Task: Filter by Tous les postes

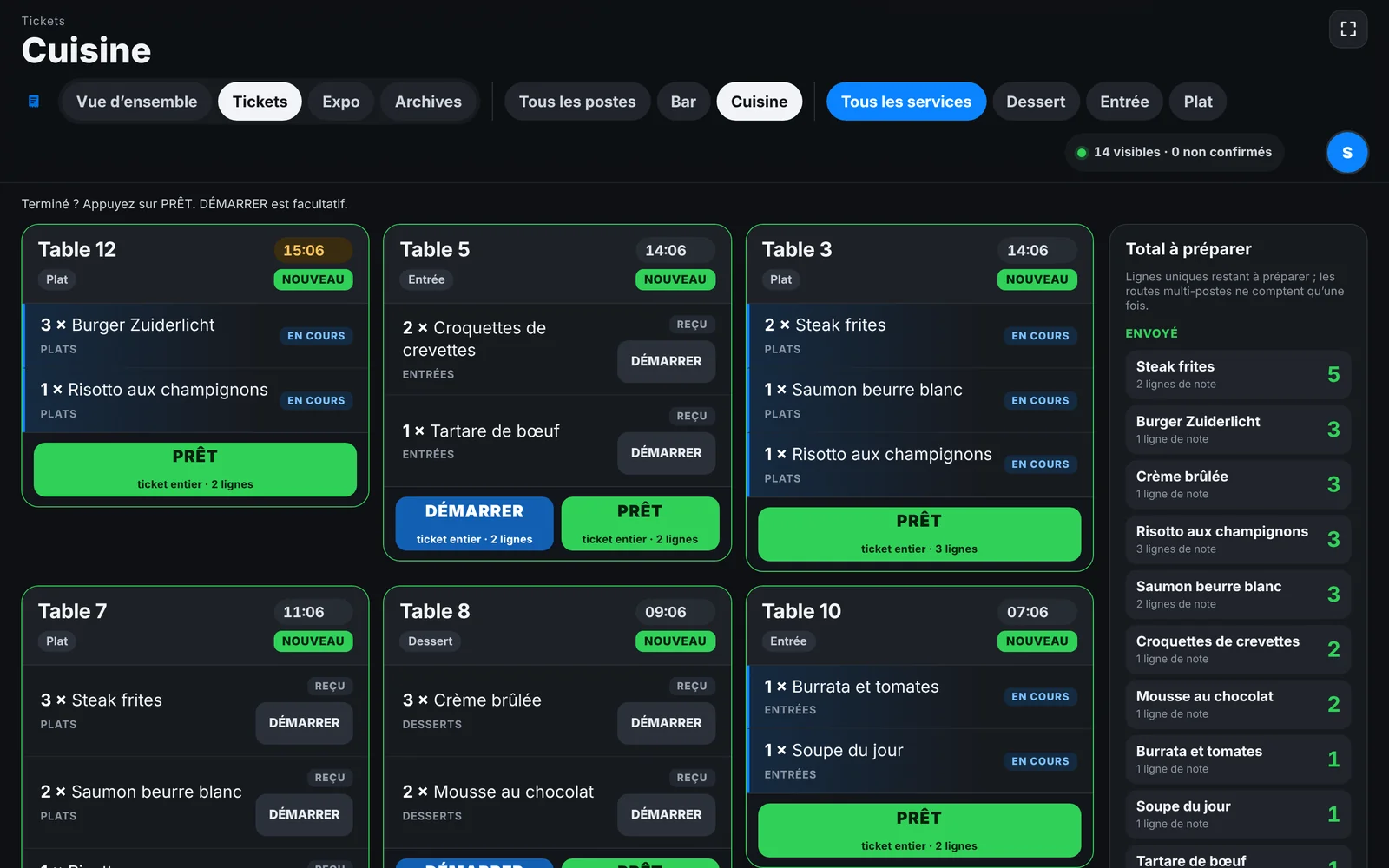Action: 577,102
